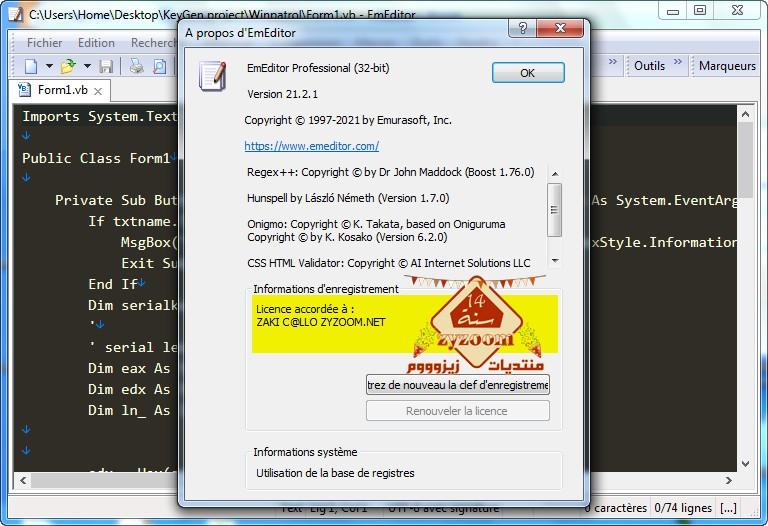
Task: Click the OK button in About dialog
Action: coord(528,73)
